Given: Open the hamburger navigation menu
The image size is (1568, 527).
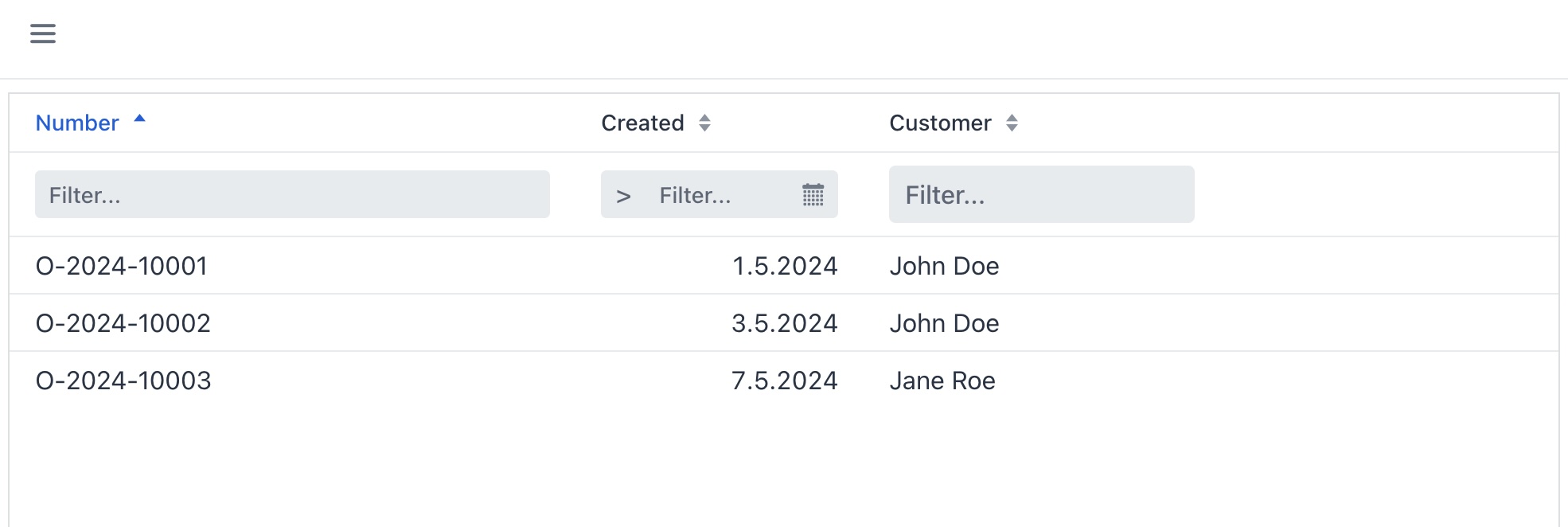Looking at the screenshot, I should 43,33.
